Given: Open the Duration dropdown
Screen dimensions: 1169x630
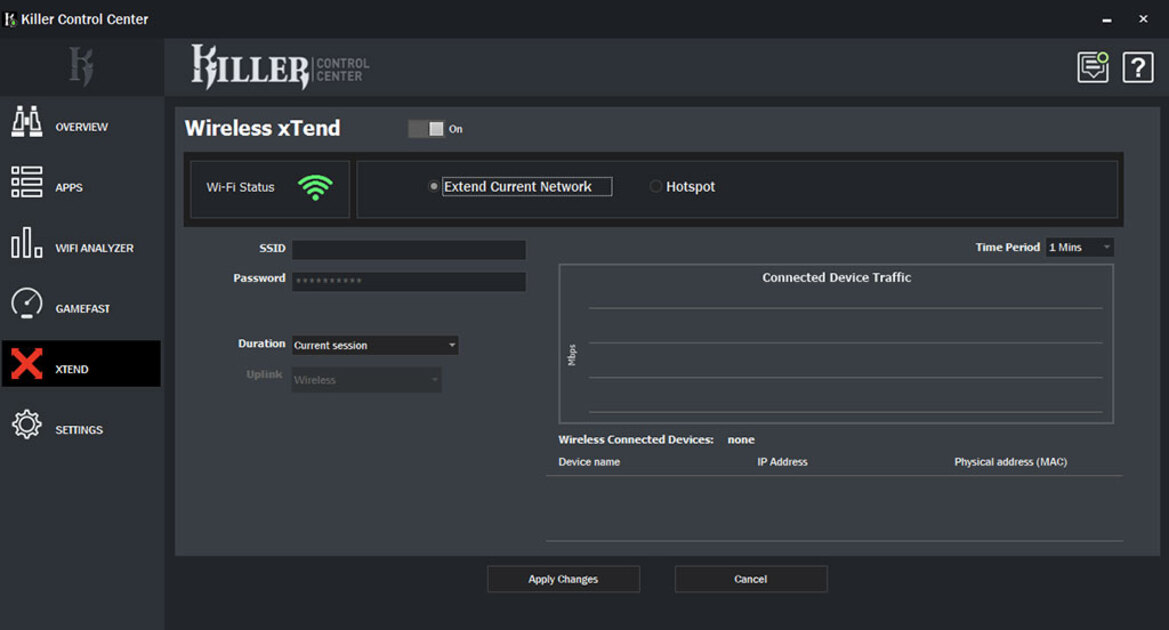Looking at the screenshot, I should click(x=375, y=345).
